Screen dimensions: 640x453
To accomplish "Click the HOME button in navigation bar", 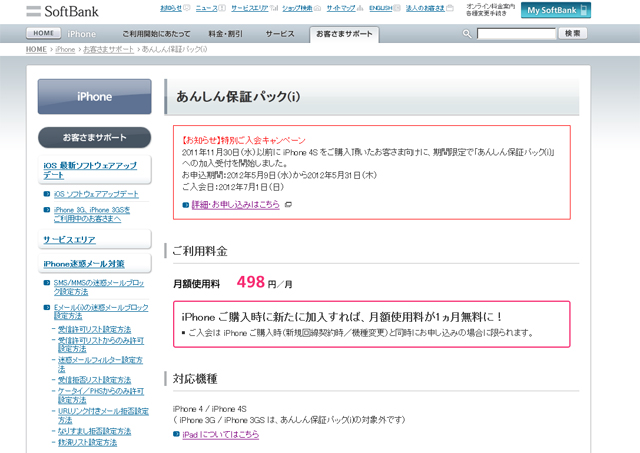I will (x=44, y=33).
